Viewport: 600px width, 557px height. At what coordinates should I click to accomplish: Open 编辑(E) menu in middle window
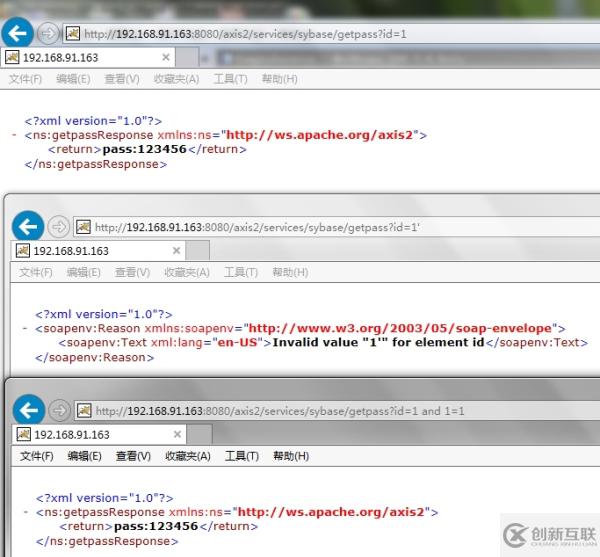coord(84,272)
